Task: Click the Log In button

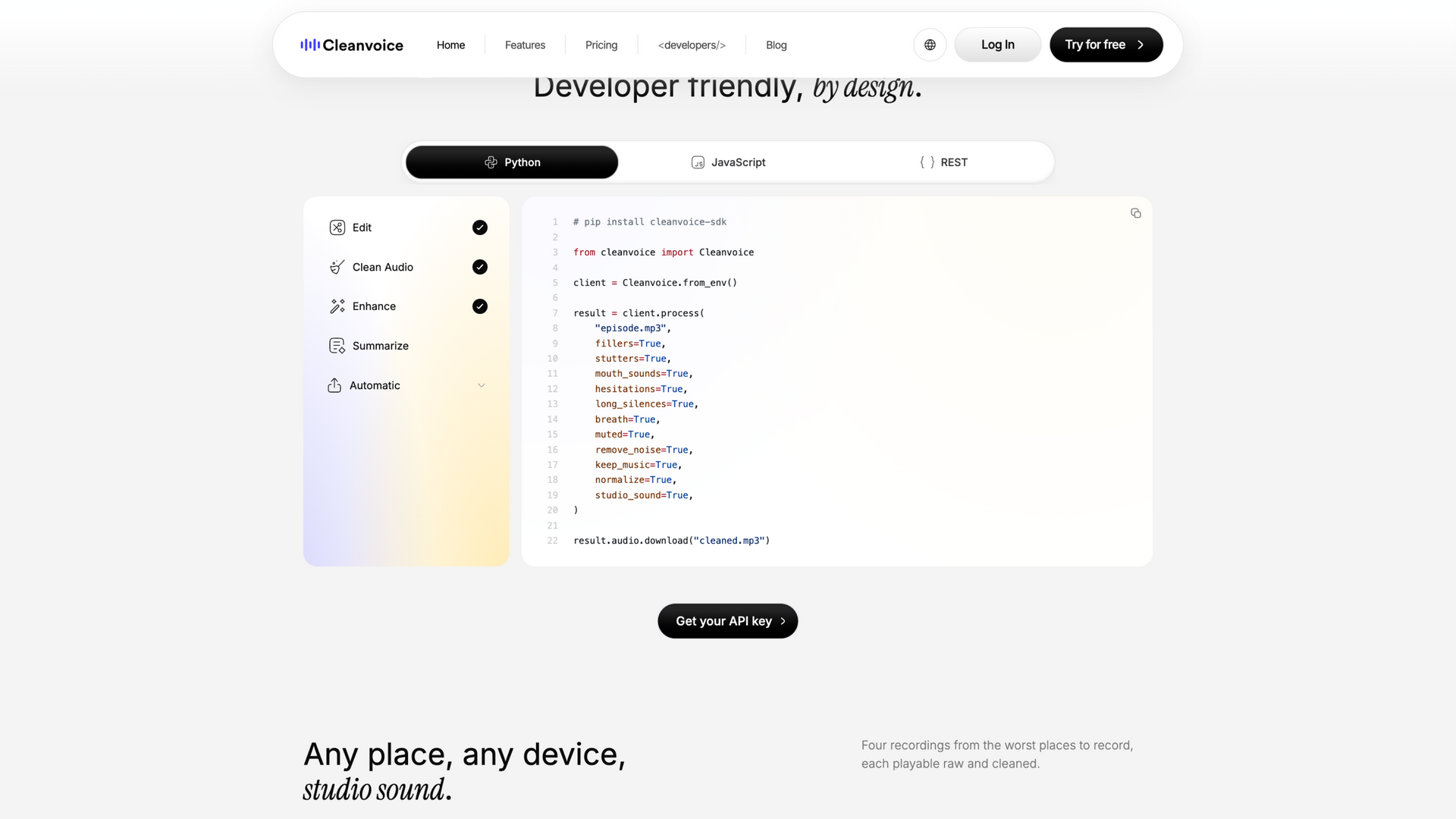Action: [x=998, y=45]
